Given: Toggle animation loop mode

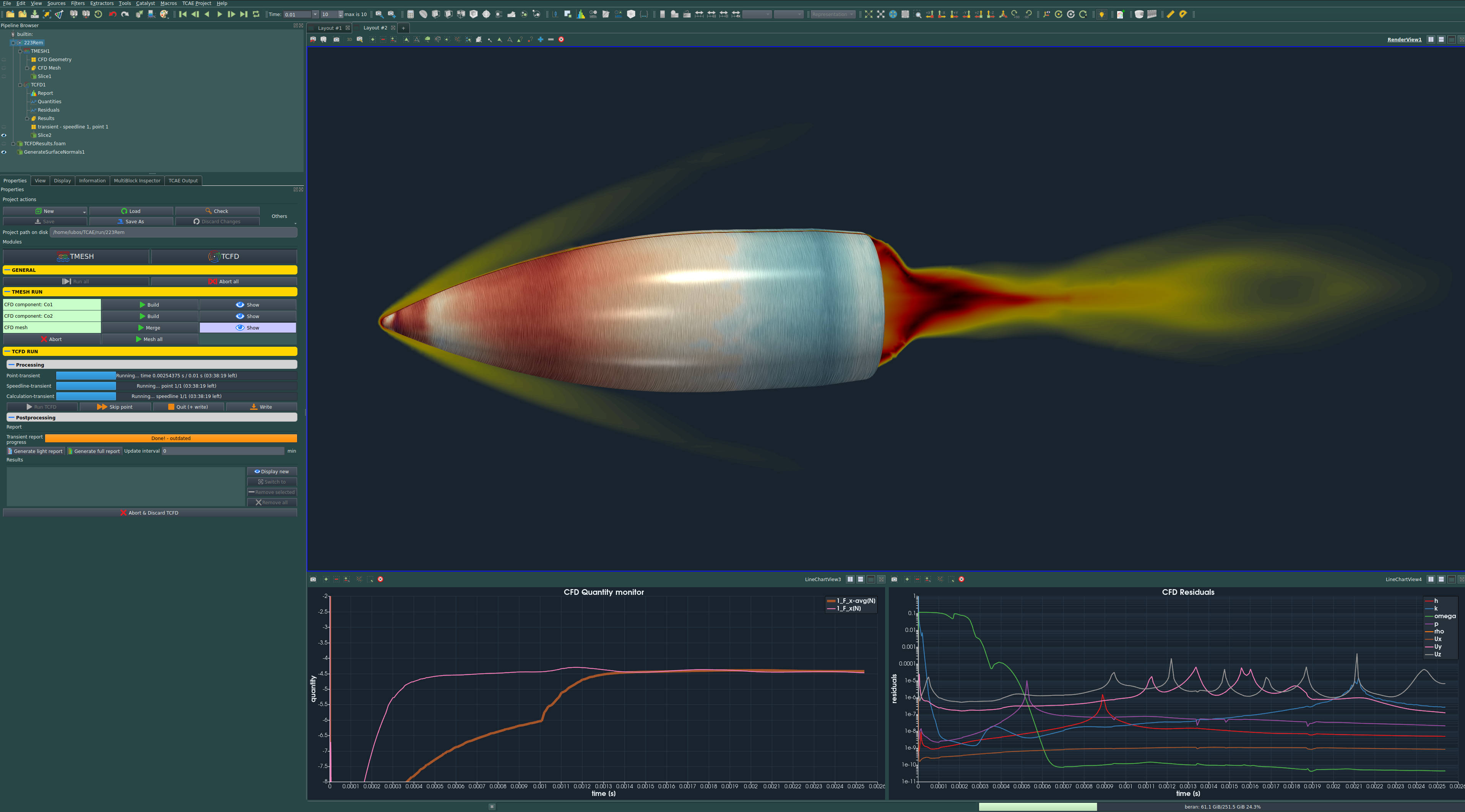Looking at the screenshot, I should [256, 14].
